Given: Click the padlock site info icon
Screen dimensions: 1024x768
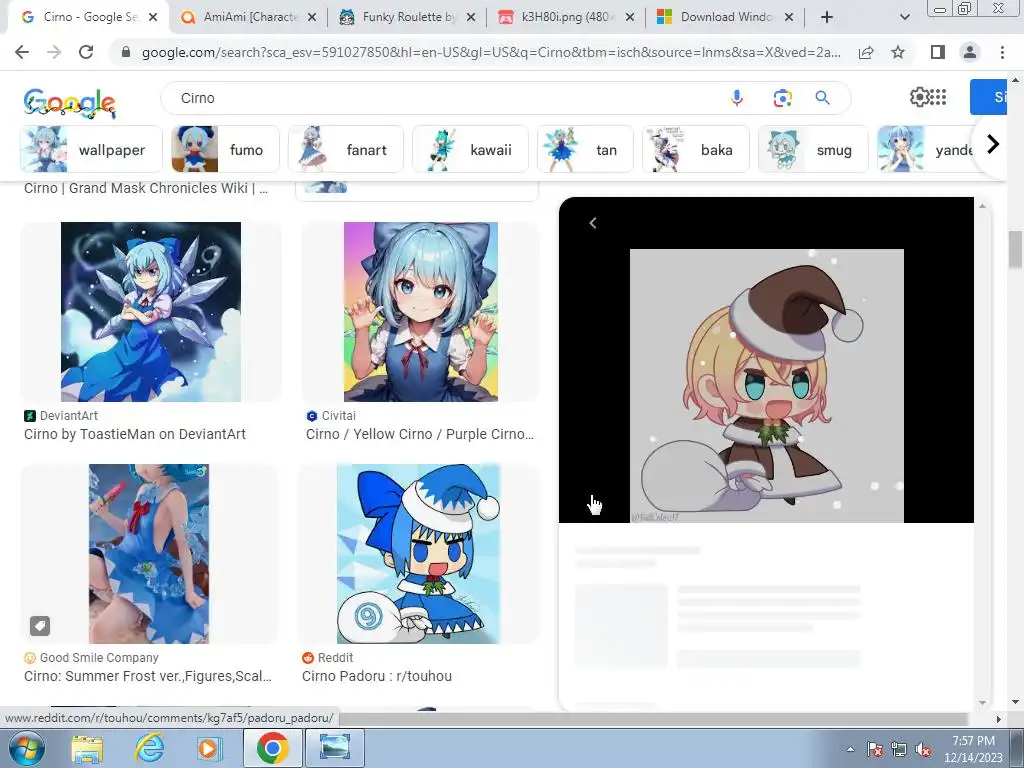Looking at the screenshot, I should pyautogui.click(x=126, y=52).
